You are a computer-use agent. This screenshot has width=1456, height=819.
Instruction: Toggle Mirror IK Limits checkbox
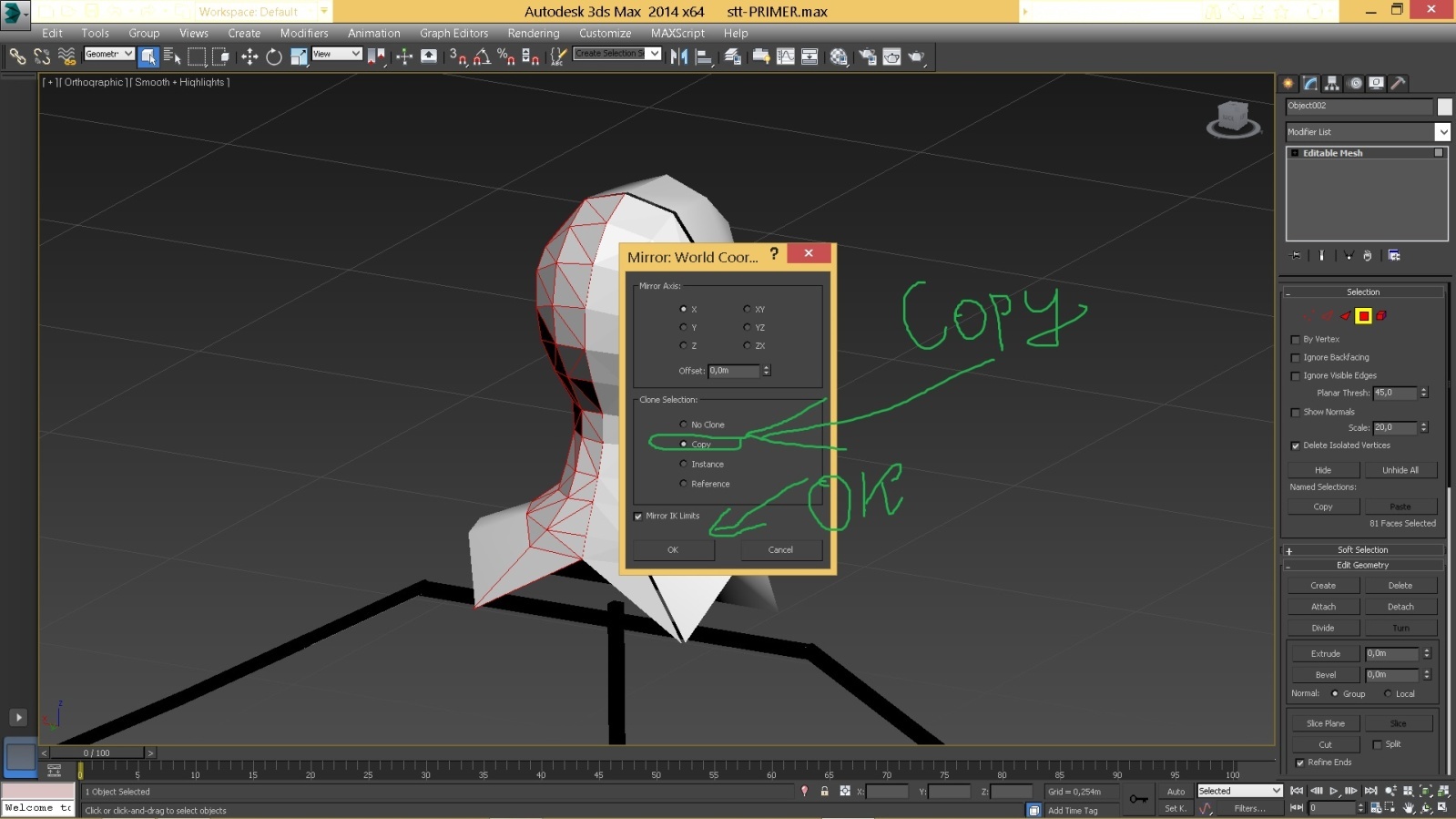[638, 517]
